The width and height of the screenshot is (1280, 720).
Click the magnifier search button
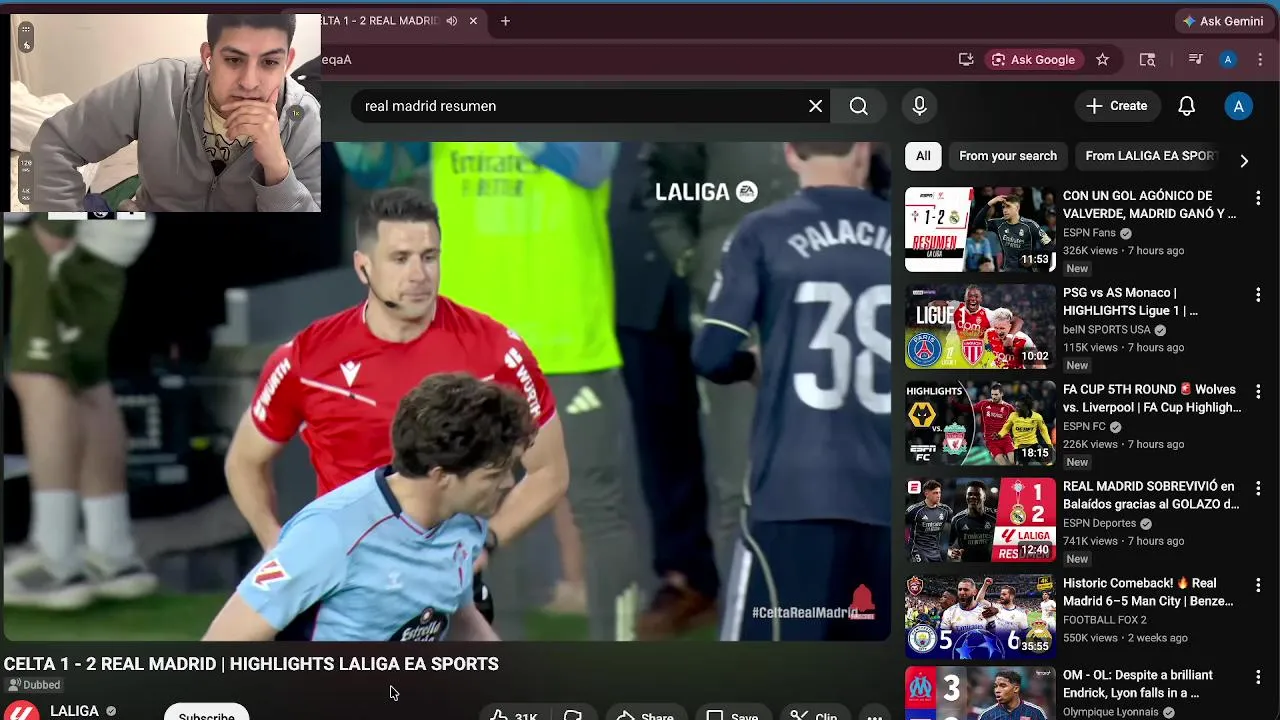pyautogui.click(x=859, y=106)
